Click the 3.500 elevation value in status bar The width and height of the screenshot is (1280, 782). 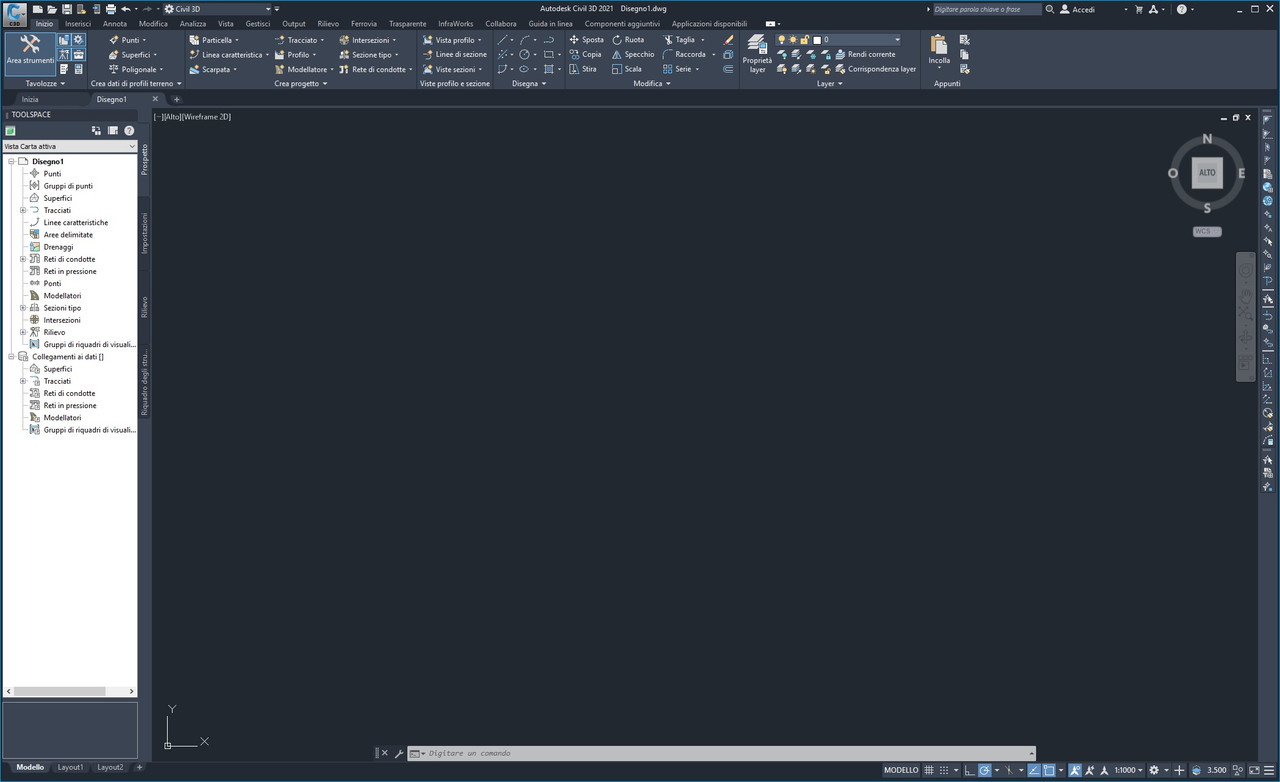1216,770
